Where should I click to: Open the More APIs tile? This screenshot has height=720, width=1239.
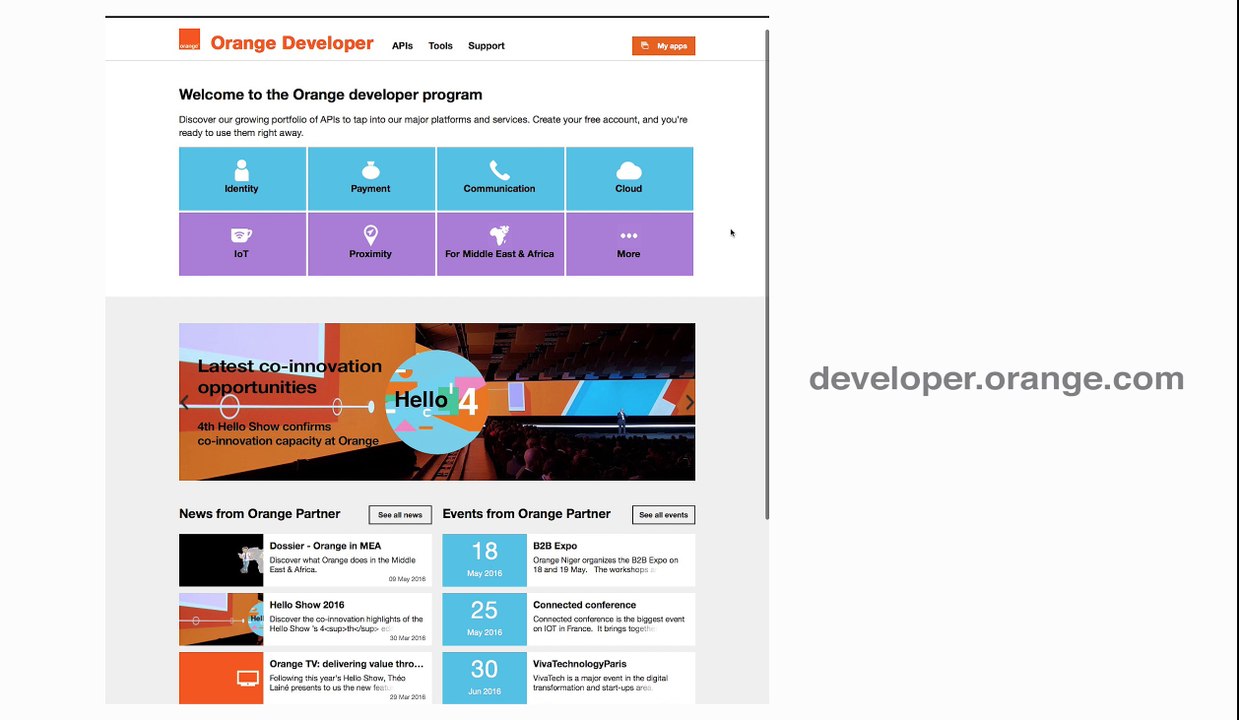pyautogui.click(x=629, y=244)
